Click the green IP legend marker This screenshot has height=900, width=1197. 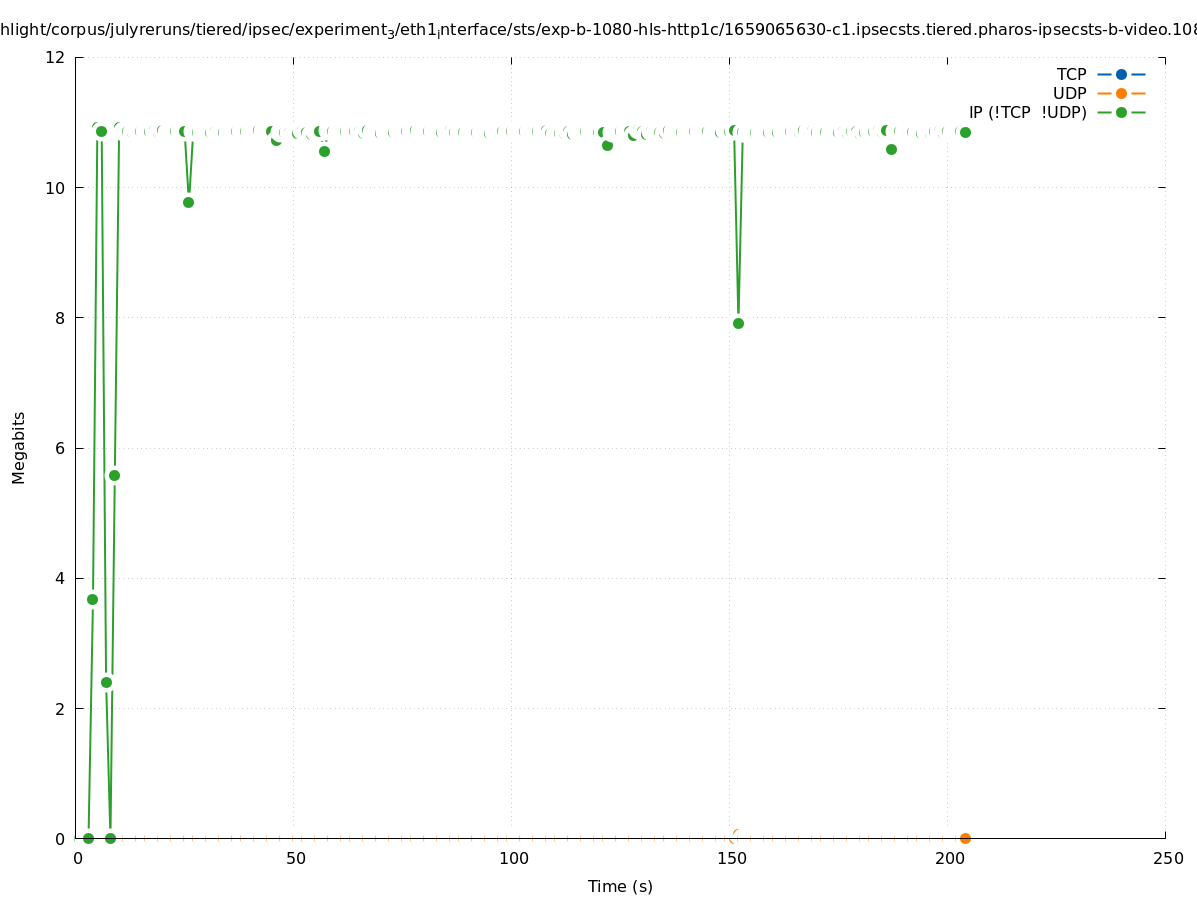[x=1121, y=112]
